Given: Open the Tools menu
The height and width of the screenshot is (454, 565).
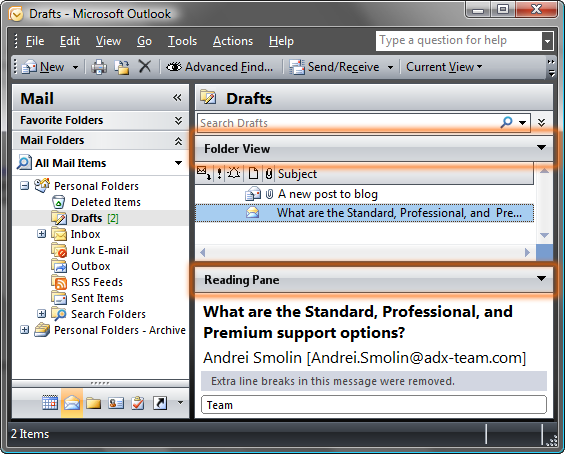Looking at the screenshot, I should coord(182,41).
